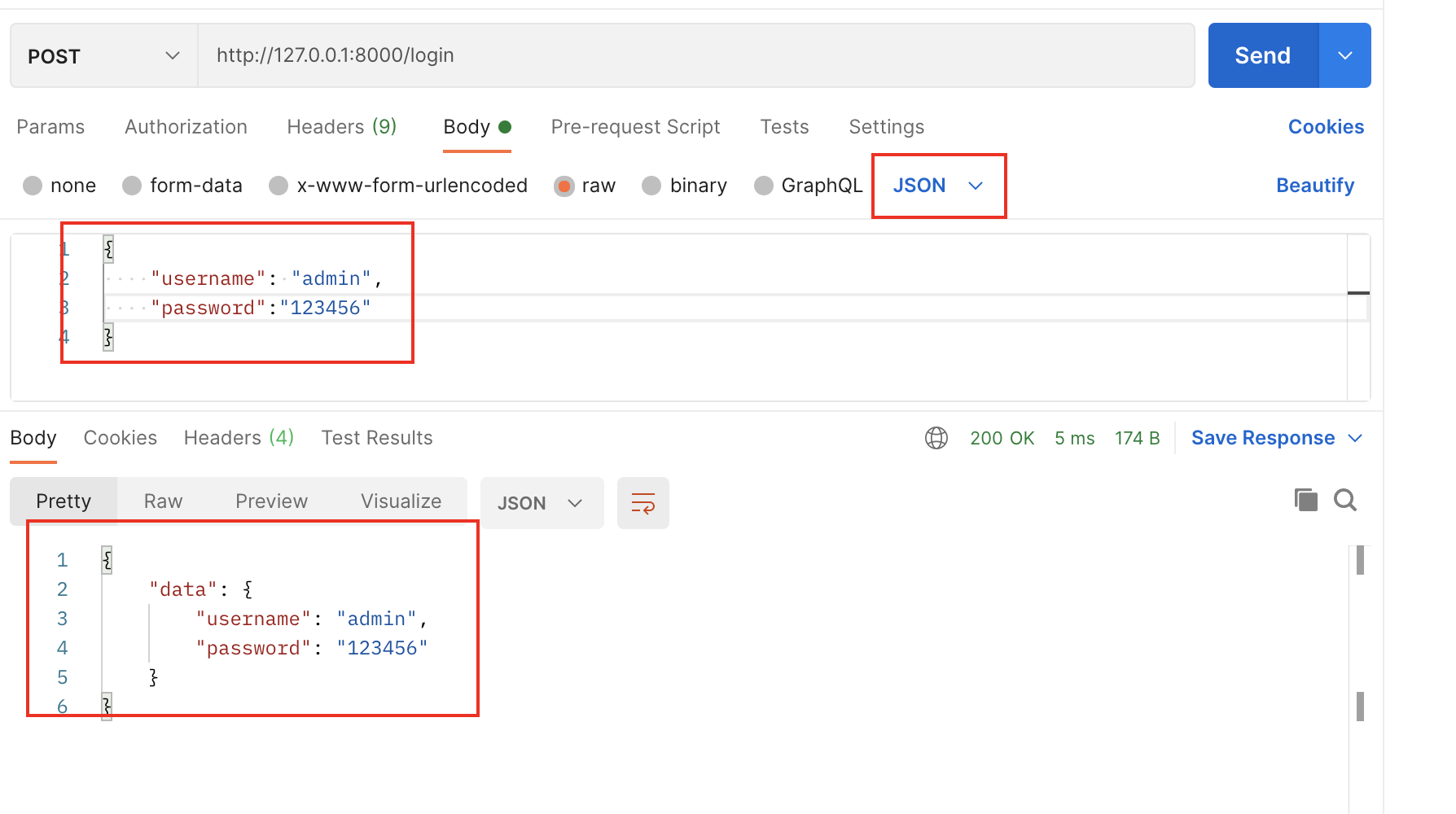The width and height of the screenshot is (1456, 814).
Task: Switch to the Params tab
Action: pyautogui.click(x=50, y=127)
